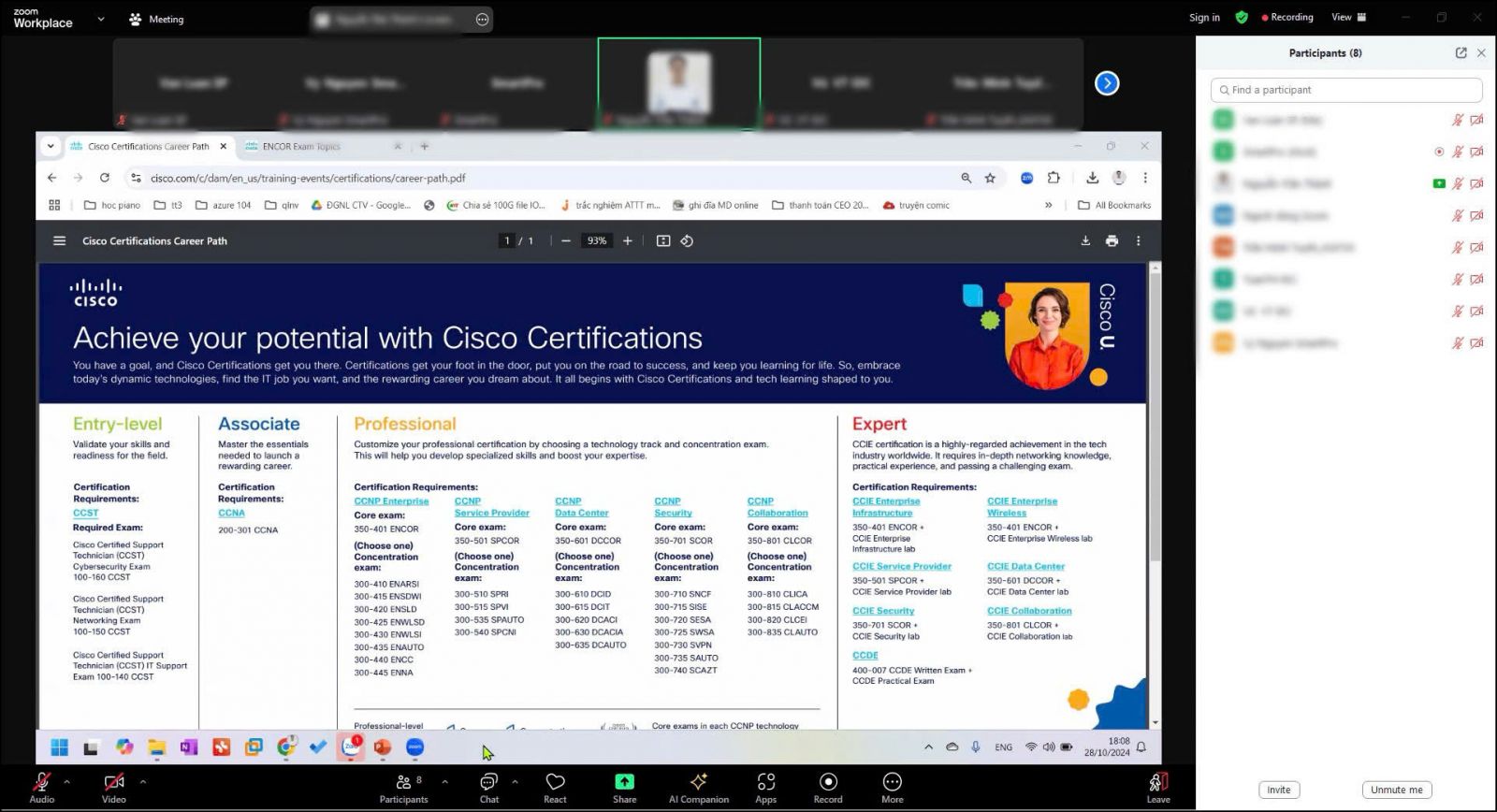Expand arrow next to Chat button
This screenshot has width=1497, height=812.
click(515, 781)
